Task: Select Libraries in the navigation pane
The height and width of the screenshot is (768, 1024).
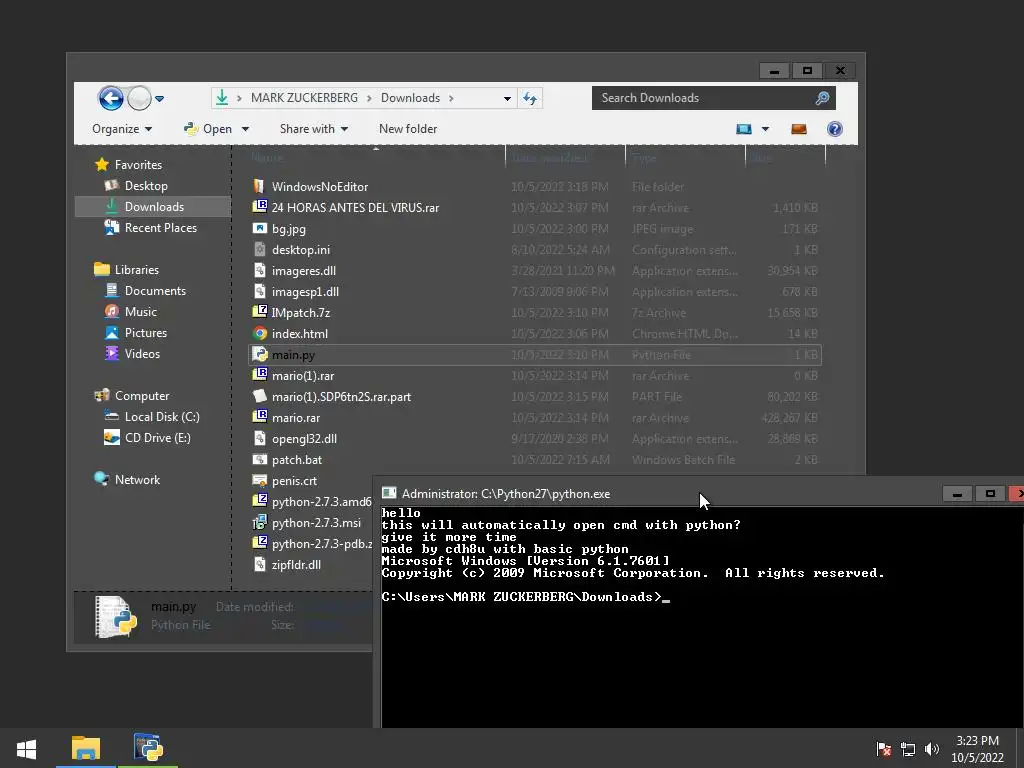Action: click(127, 269)
